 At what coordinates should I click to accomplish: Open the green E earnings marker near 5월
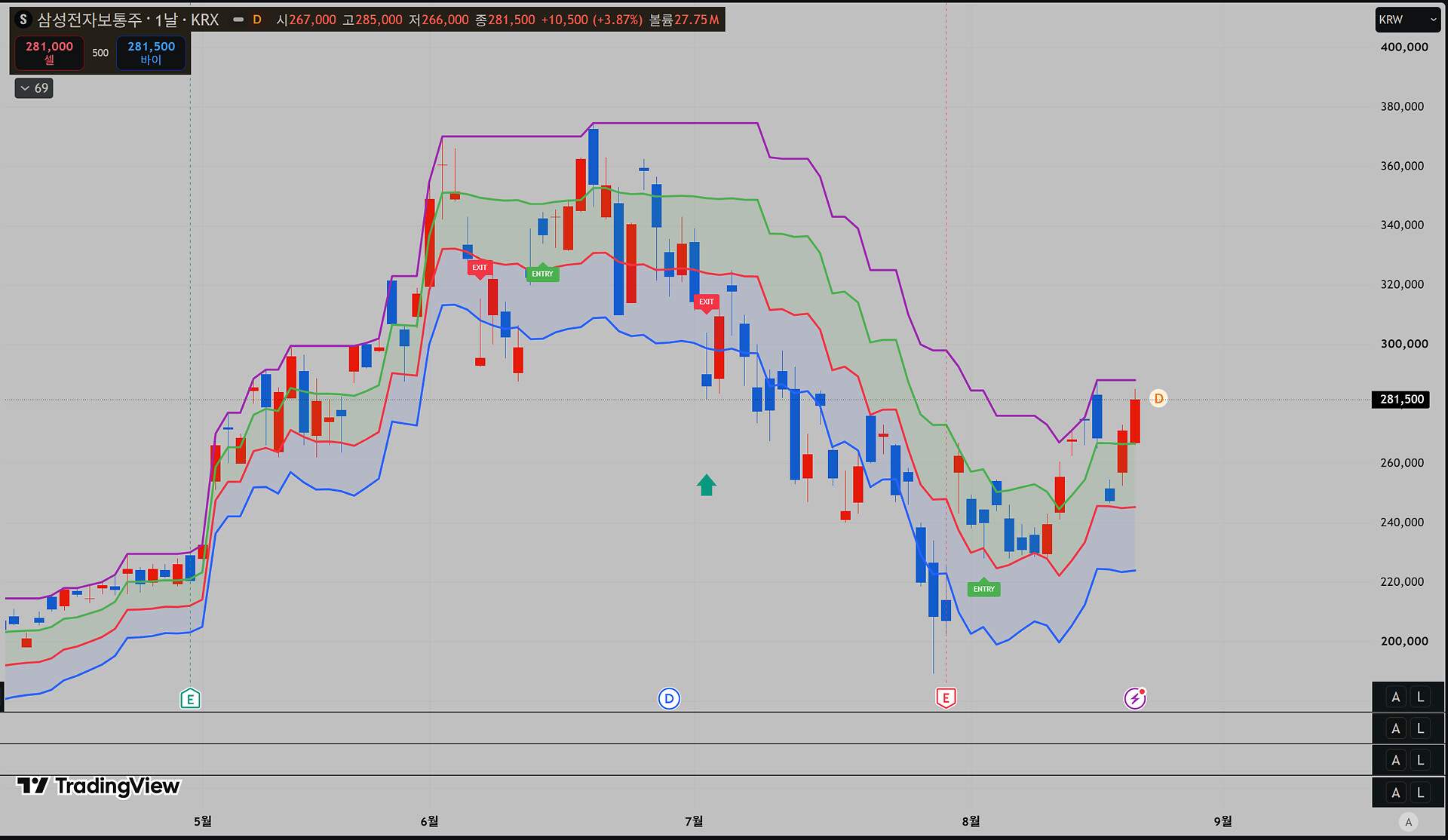[x=190, y=699]
